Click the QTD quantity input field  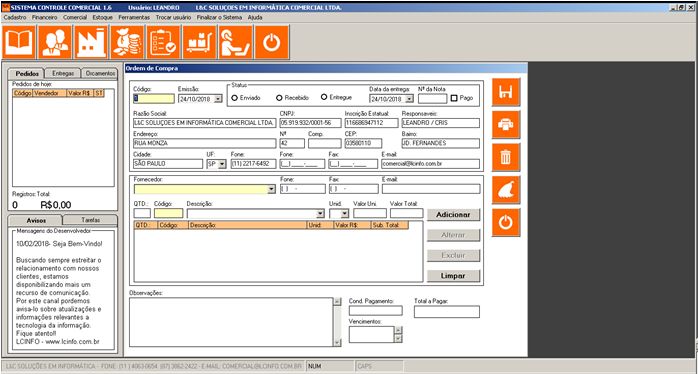142,213
